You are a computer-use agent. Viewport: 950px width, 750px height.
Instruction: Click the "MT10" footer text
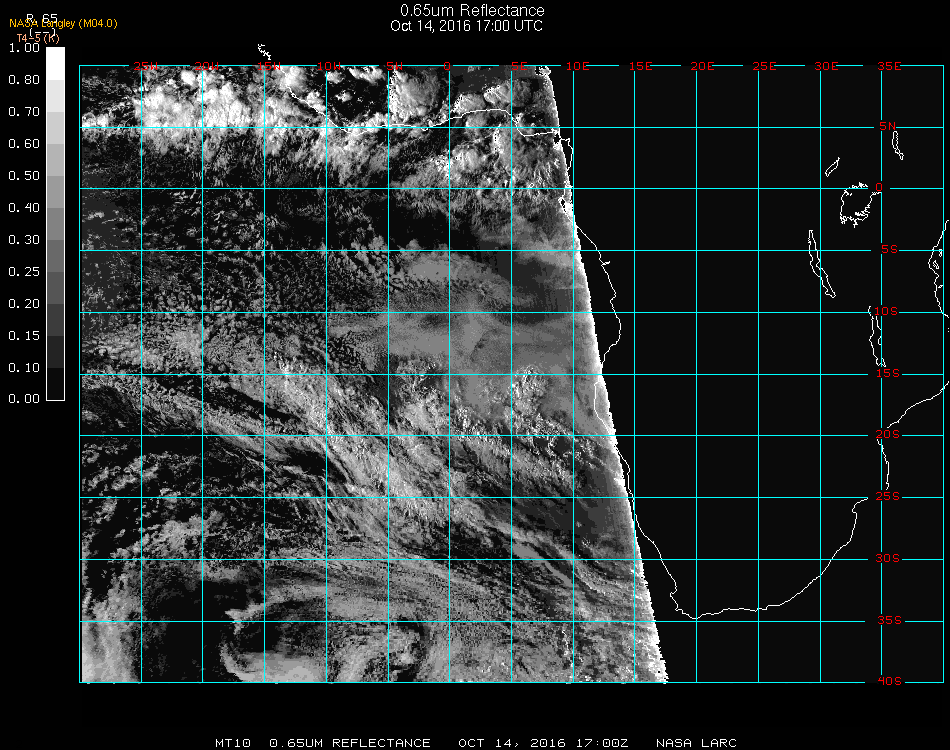233,743
